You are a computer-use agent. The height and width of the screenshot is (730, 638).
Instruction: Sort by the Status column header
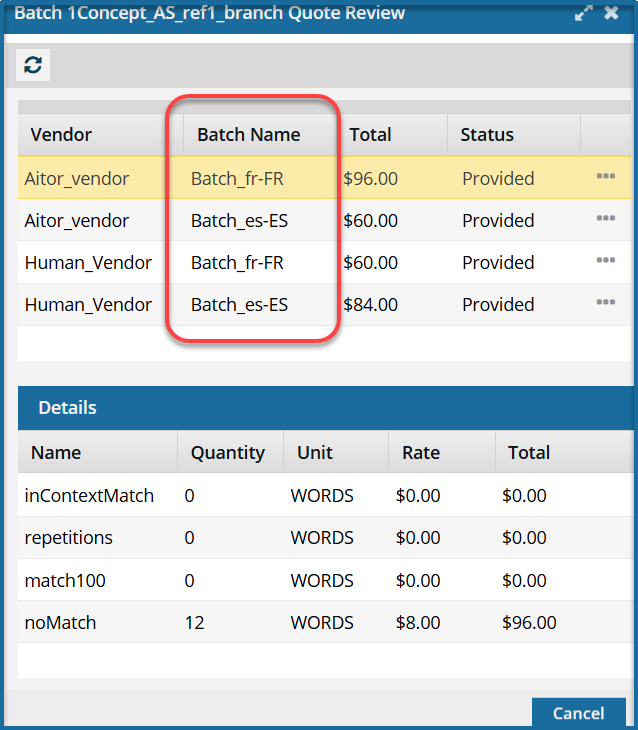point(487,134)
